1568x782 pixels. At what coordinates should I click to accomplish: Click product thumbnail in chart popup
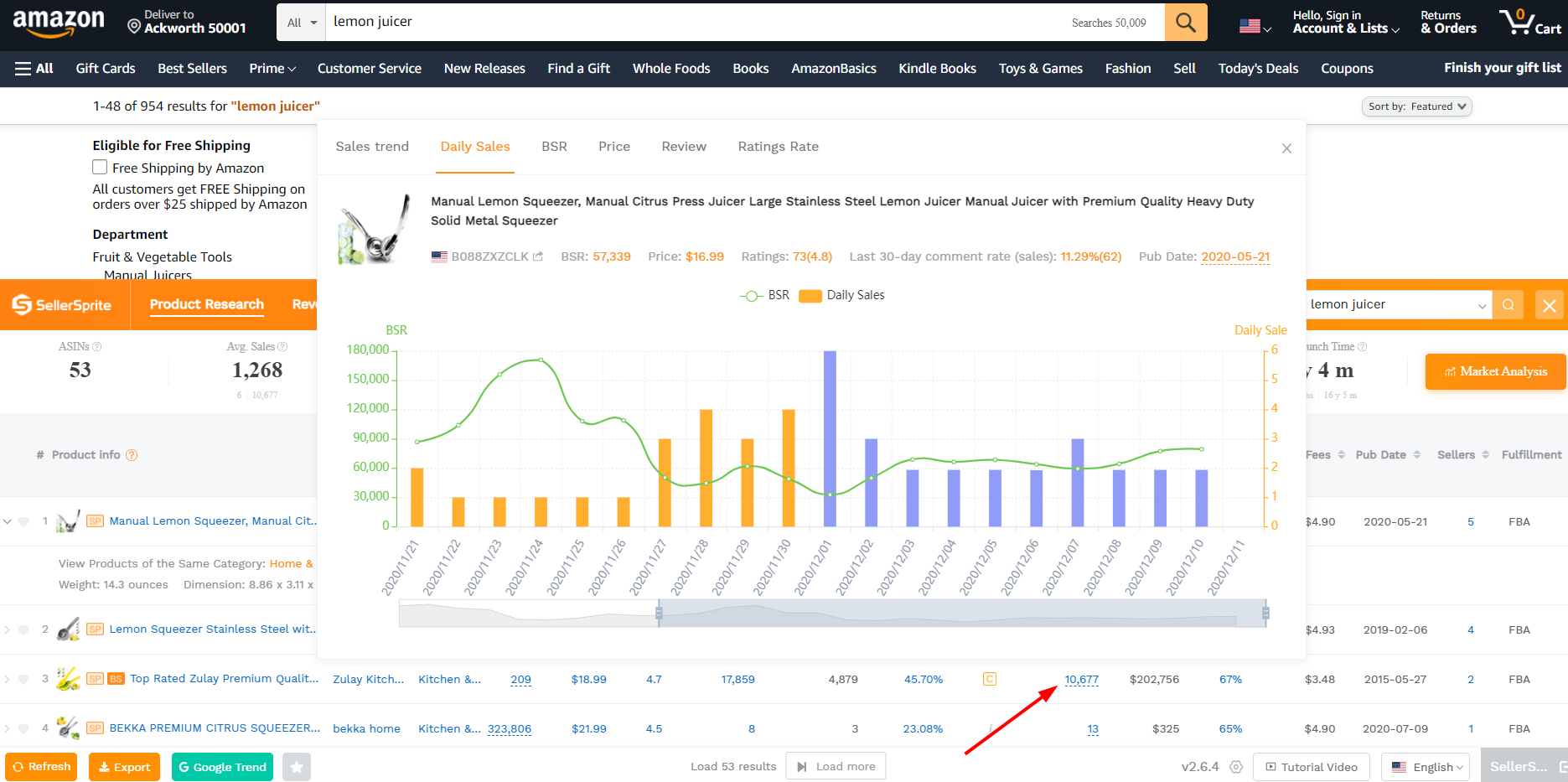374,229
